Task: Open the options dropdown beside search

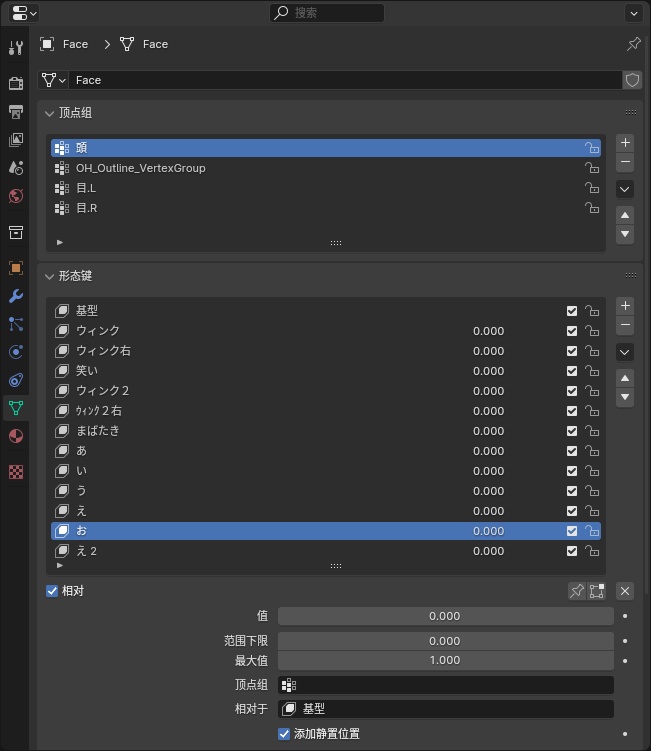Action: [634, 13]
